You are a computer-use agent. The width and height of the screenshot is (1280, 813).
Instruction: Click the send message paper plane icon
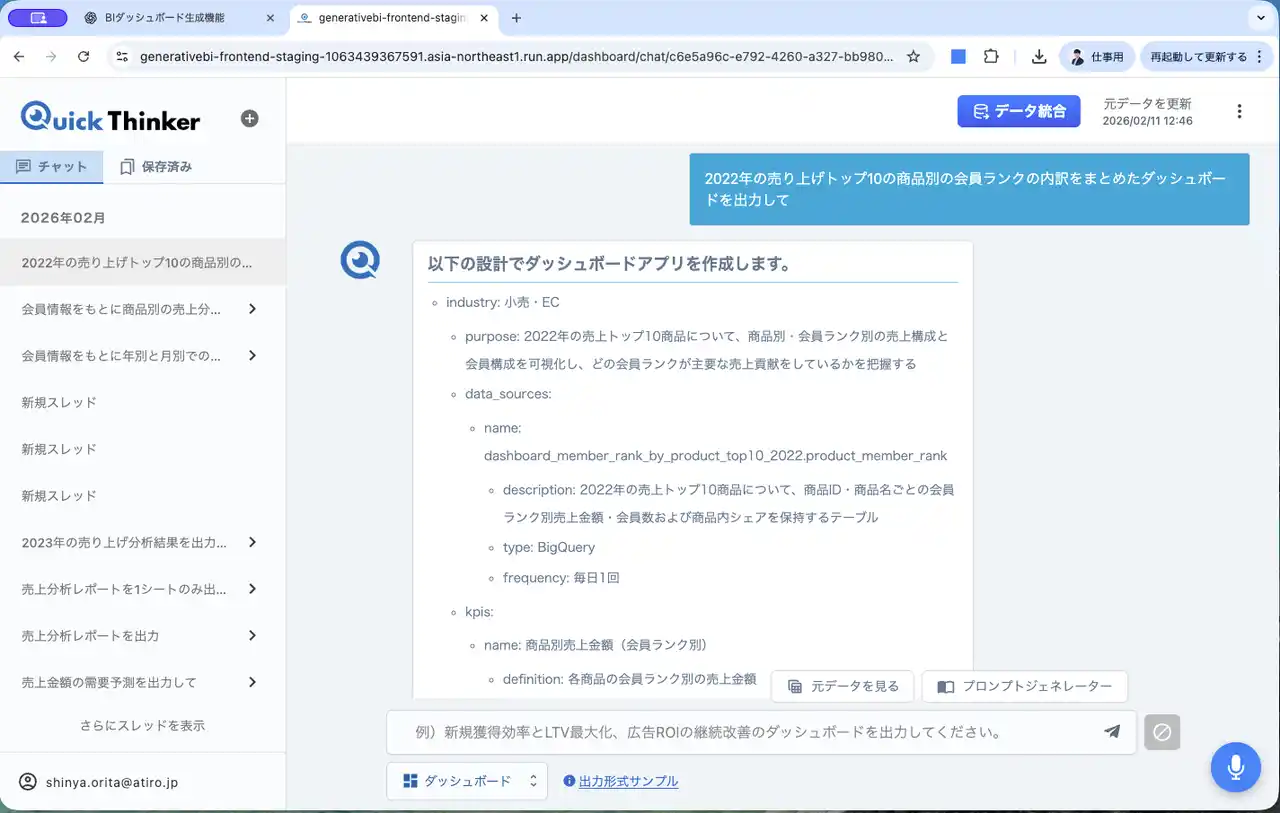click(x=1112, y=731)
